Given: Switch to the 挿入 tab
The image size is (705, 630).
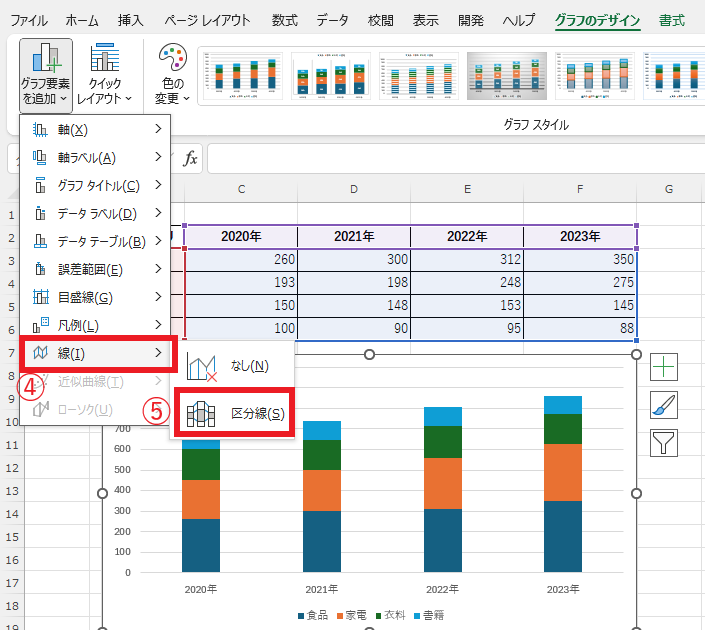Looking at the screenshot, I should pos(130,20).
